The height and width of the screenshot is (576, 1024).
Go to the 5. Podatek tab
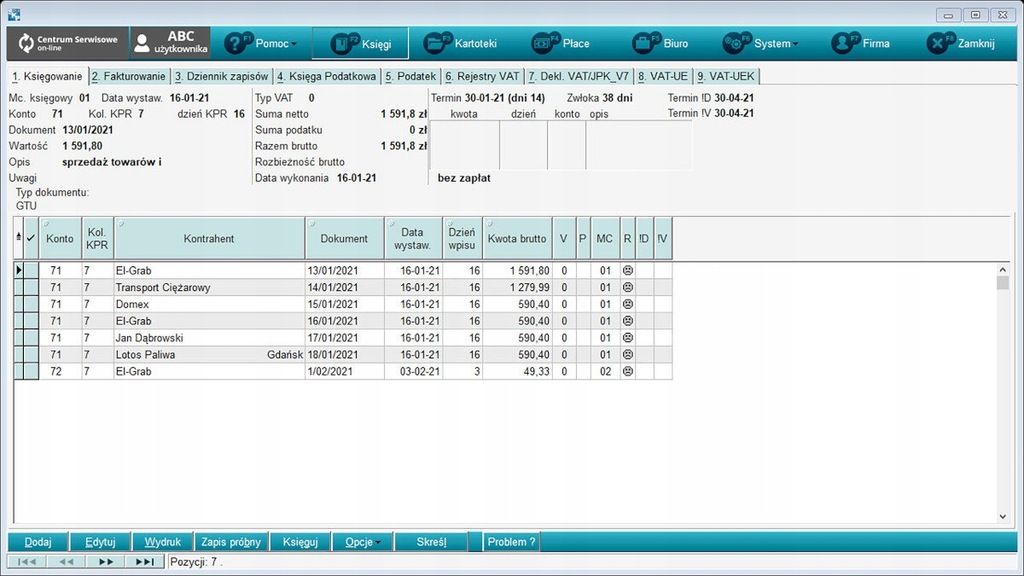[x=410, y=76]
